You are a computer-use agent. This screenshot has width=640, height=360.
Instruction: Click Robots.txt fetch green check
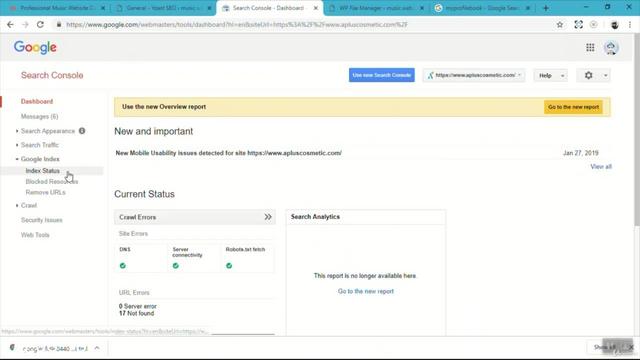[x=229, y=265]
